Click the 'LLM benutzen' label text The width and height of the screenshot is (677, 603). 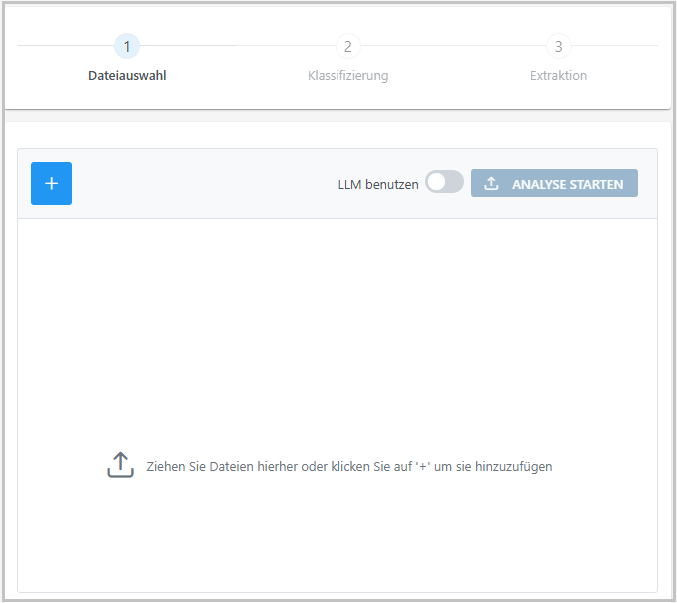378,185
